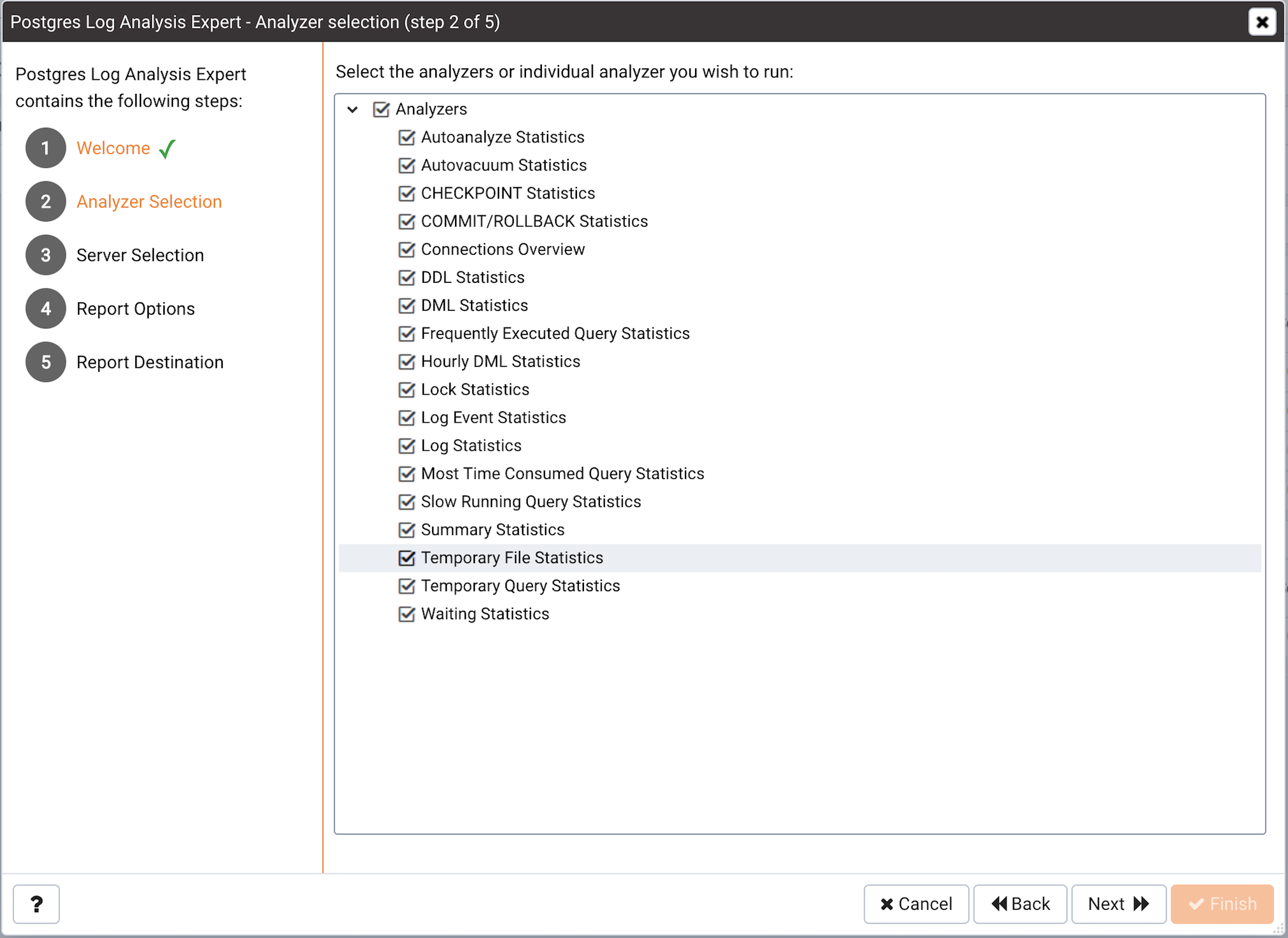This screenshot has width=1288, height=938.
Task: Select the Most Time Consumed Query Statistics label
Action: (x=563, y=474)
